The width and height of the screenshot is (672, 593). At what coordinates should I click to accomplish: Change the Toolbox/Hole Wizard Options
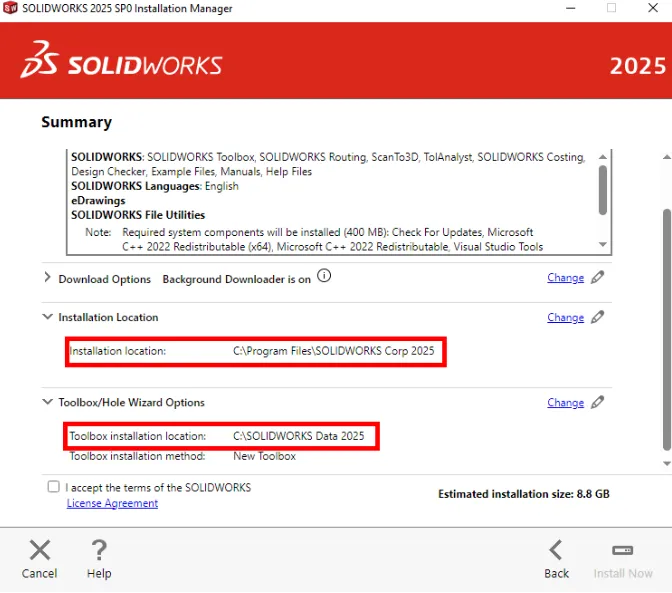565,403
